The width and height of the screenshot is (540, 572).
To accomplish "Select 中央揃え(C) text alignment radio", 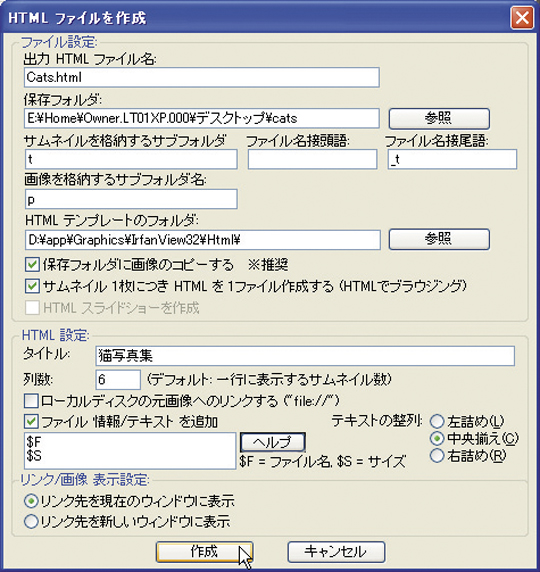I will point(437,439).
